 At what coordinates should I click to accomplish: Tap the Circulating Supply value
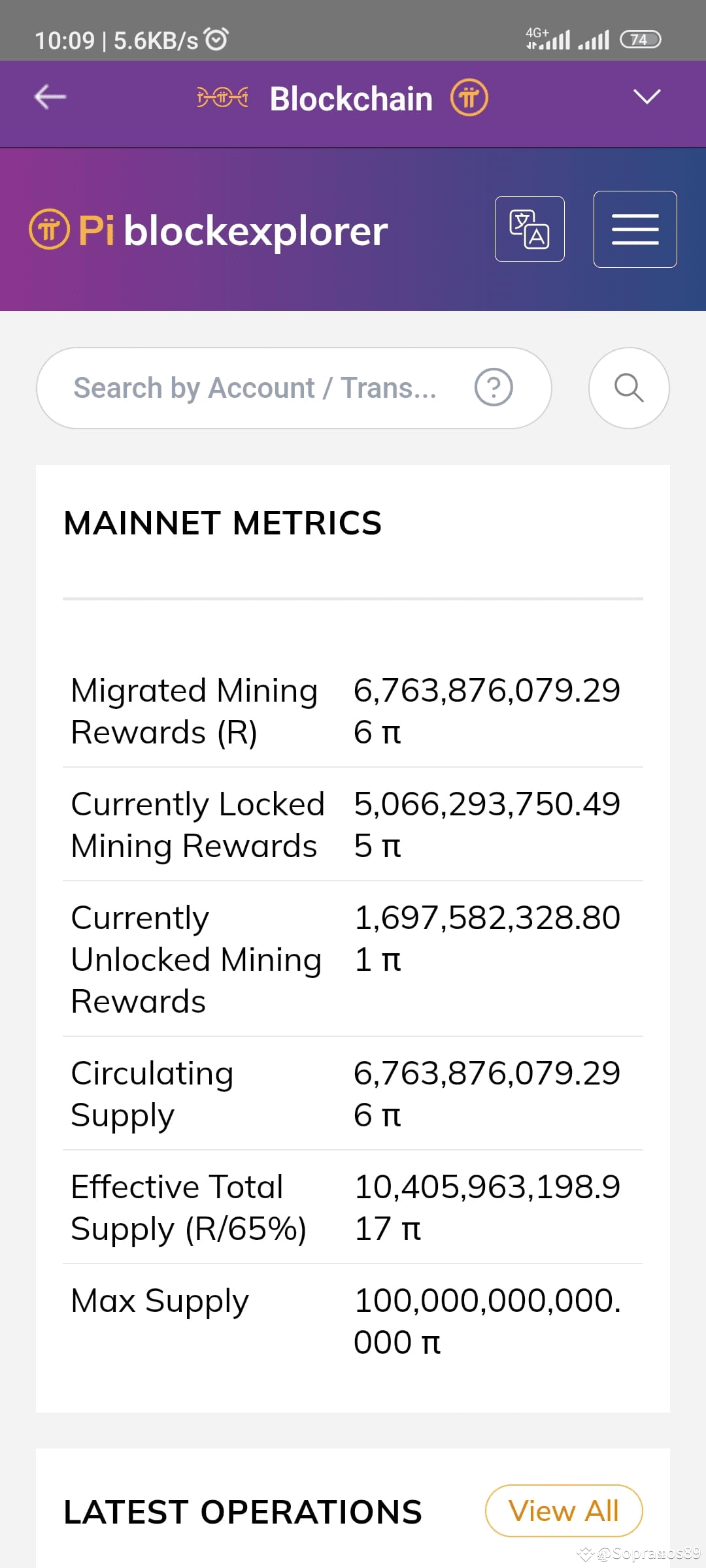[x=487, y=1094]
